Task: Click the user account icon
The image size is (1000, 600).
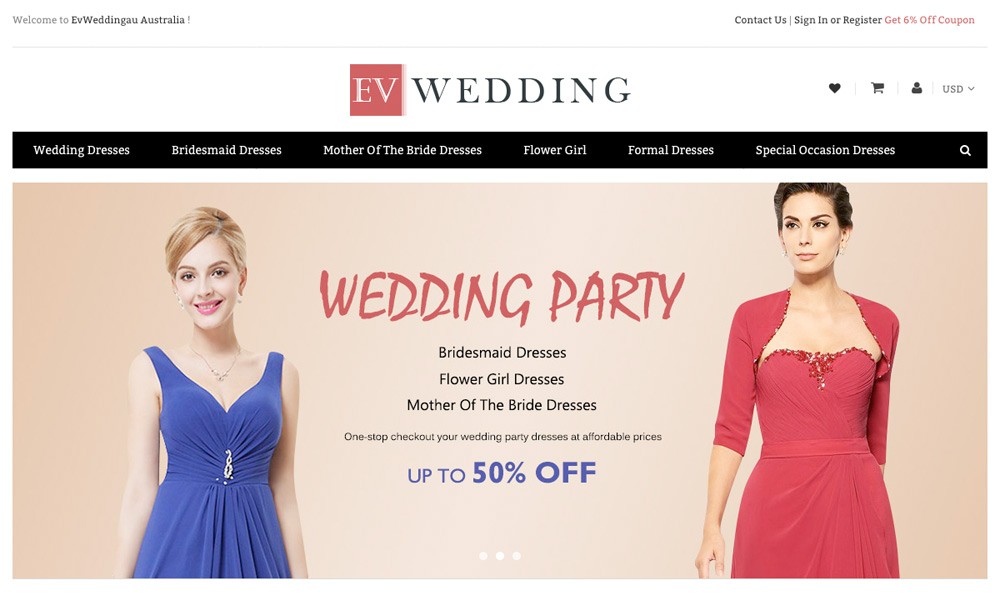Action: pyautogui.click(x=916, y=88)
